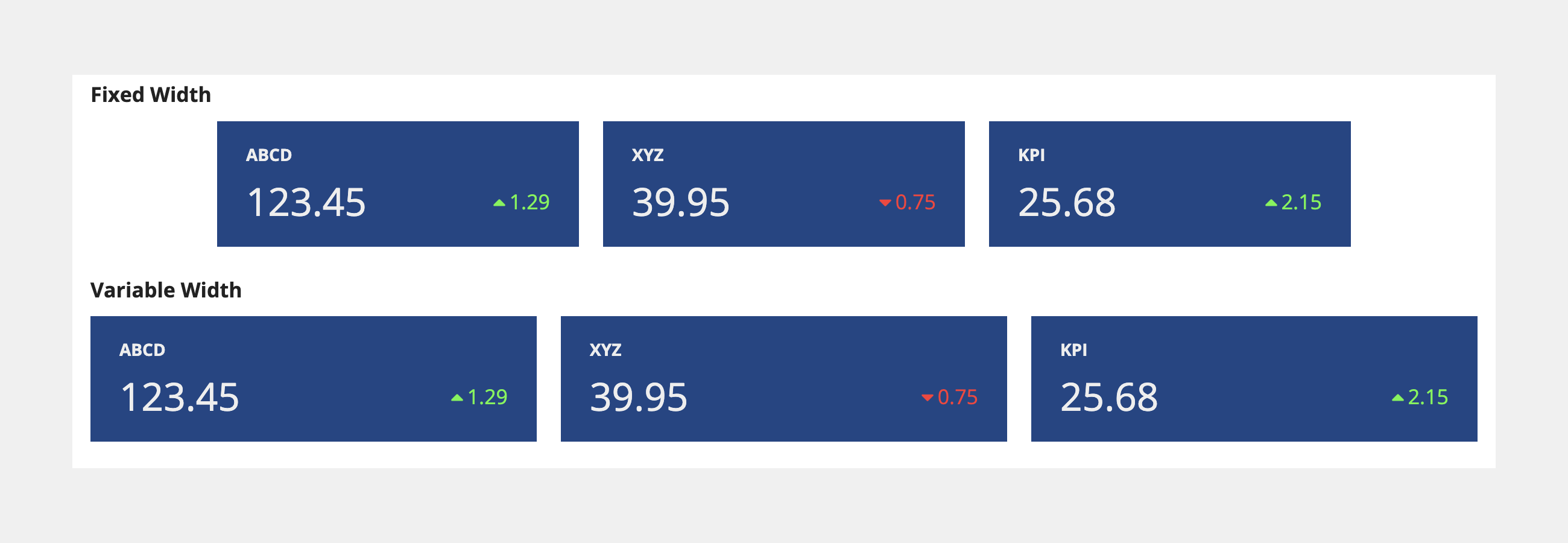Click the Variable Width section heading
Screen dimensions: 1568x543
pyautogui.click(x=166, y=290)
